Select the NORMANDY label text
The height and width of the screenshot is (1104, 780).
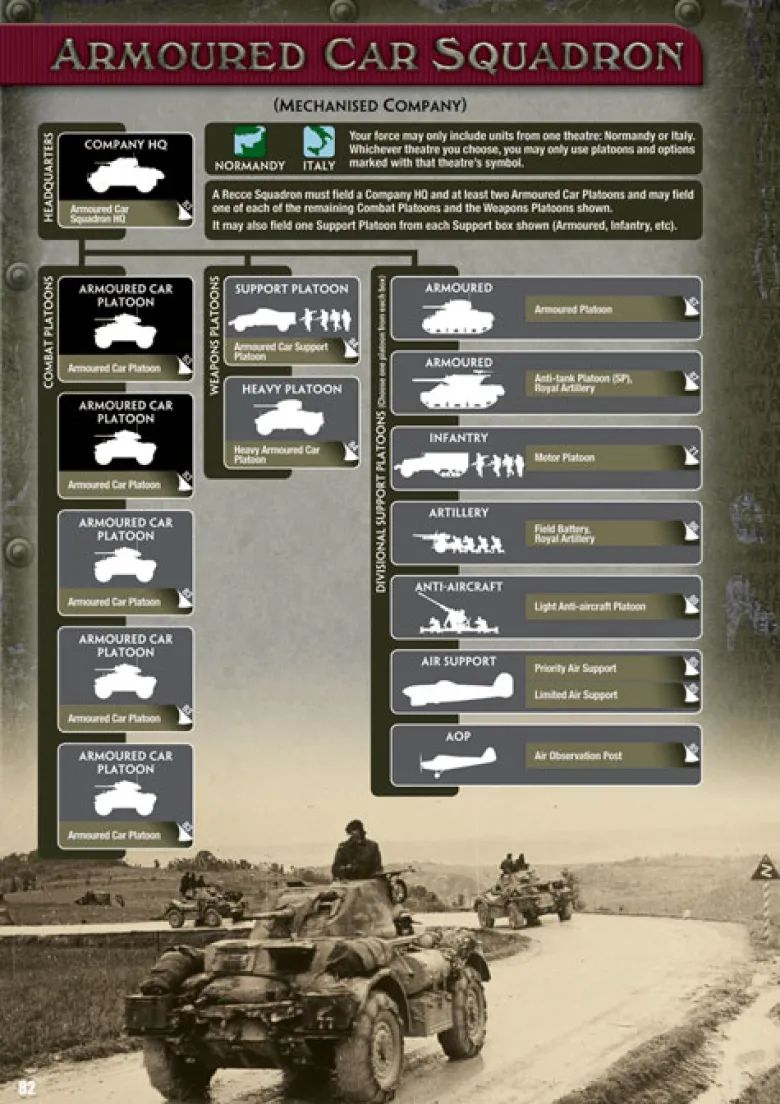point(249,165)
